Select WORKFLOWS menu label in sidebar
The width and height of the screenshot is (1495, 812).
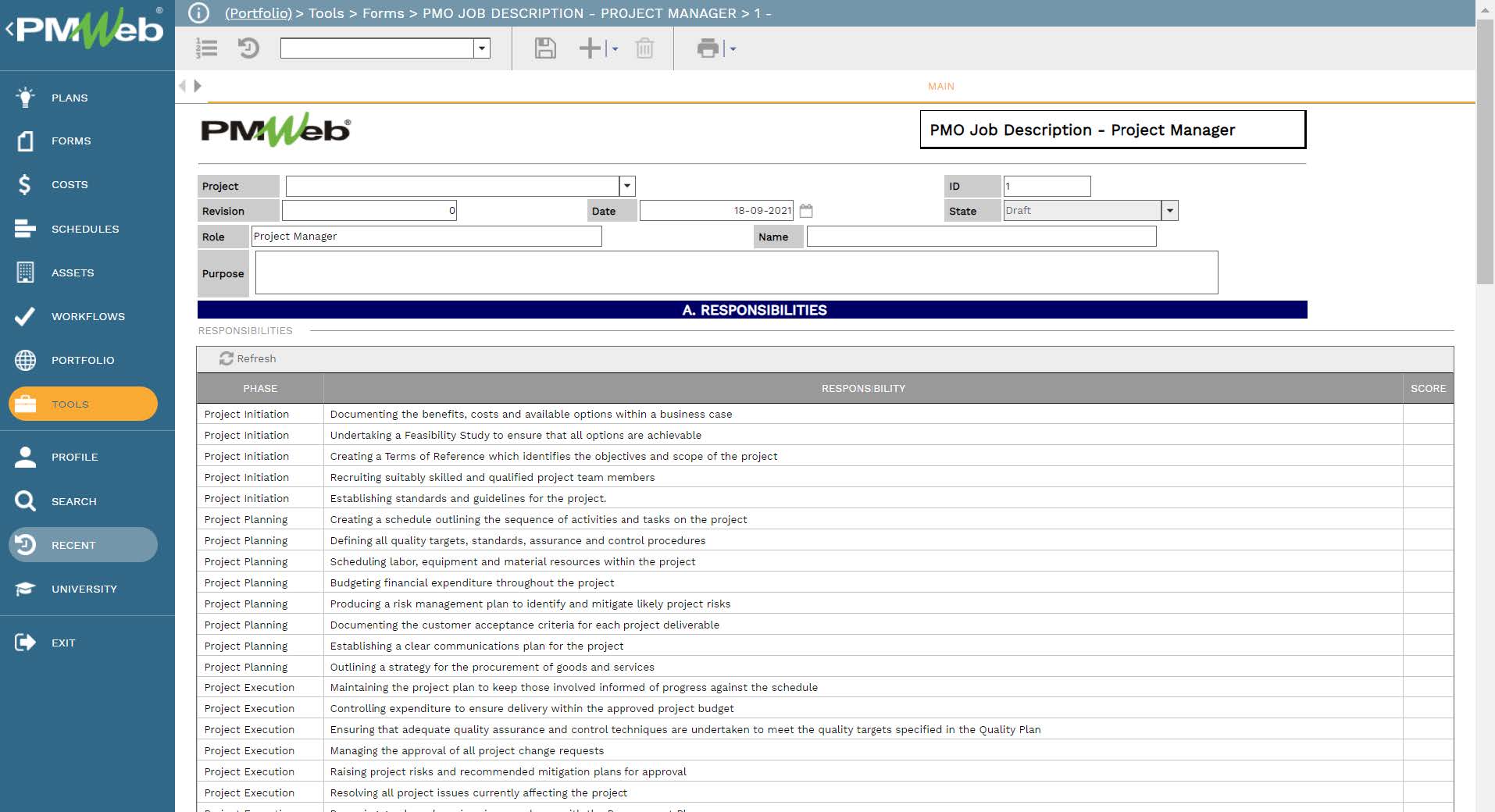coord(88,316)
